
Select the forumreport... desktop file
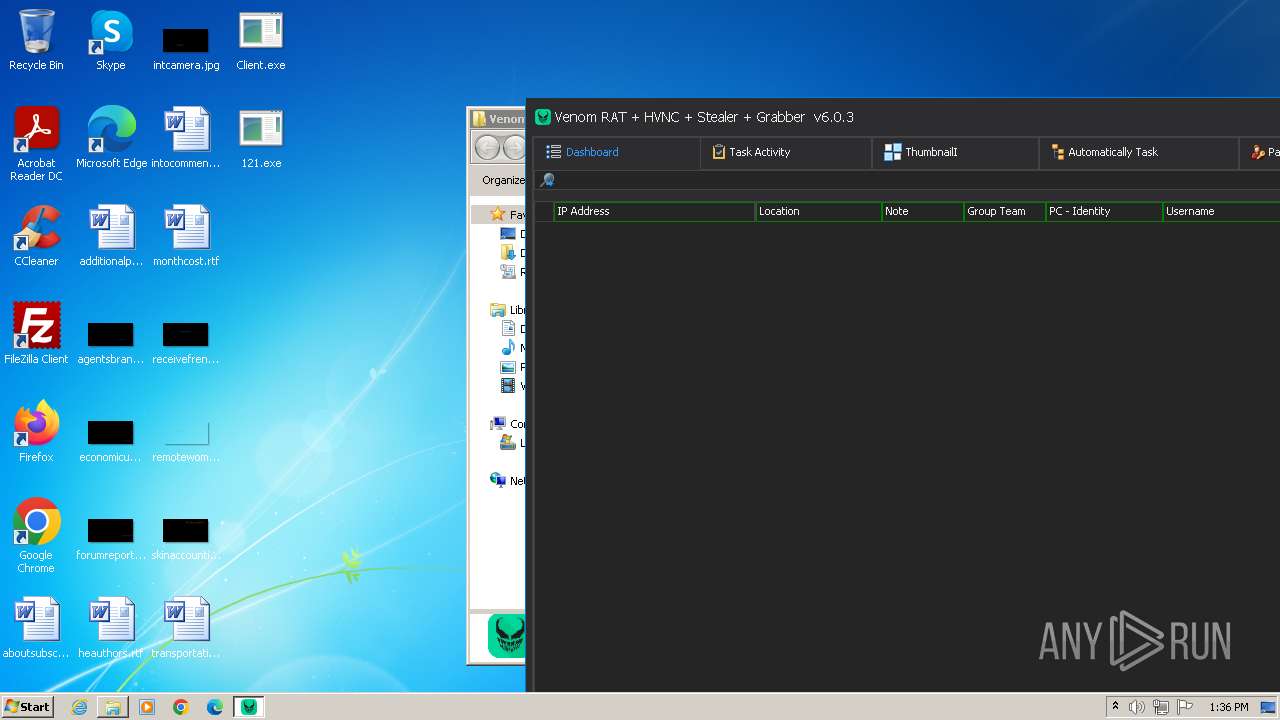coord(111,538)
